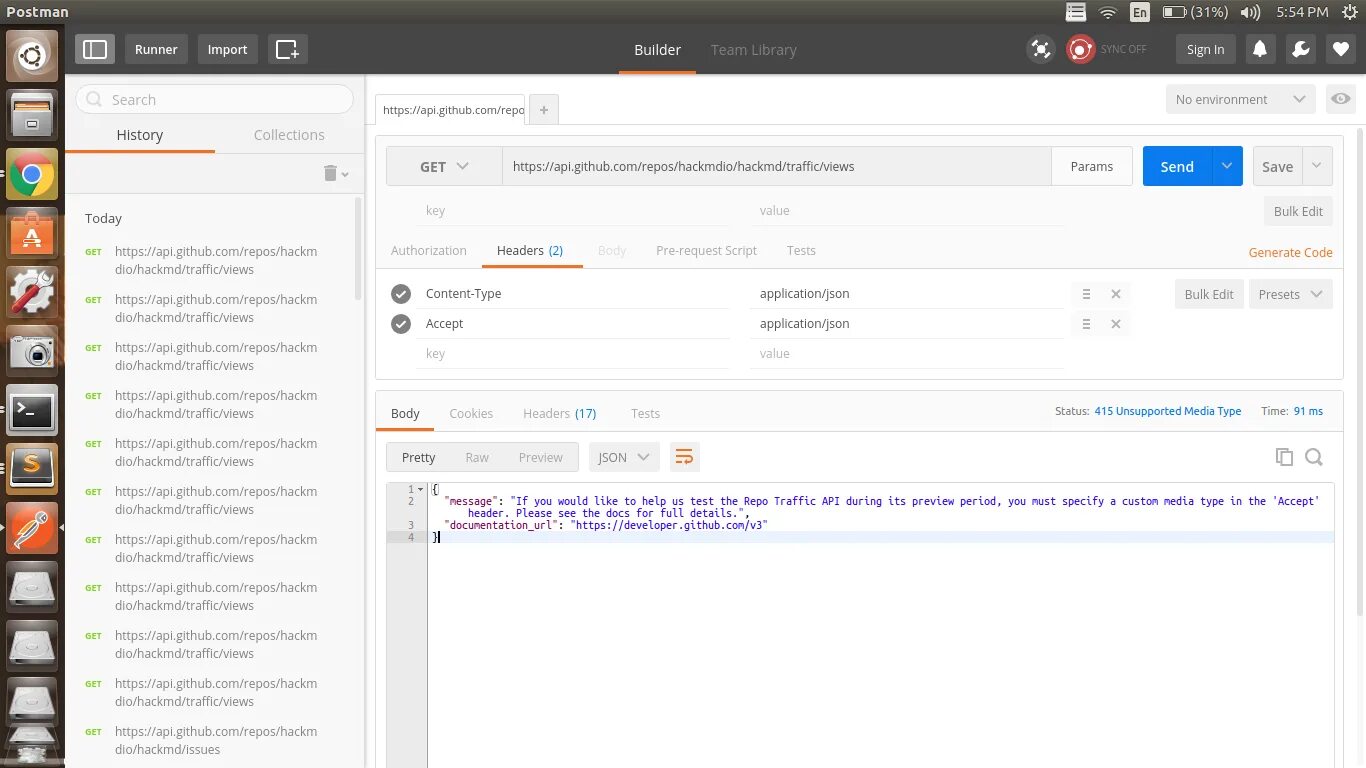
Task: Click the interceptor/proxy capture icon
Action: 1041,49
